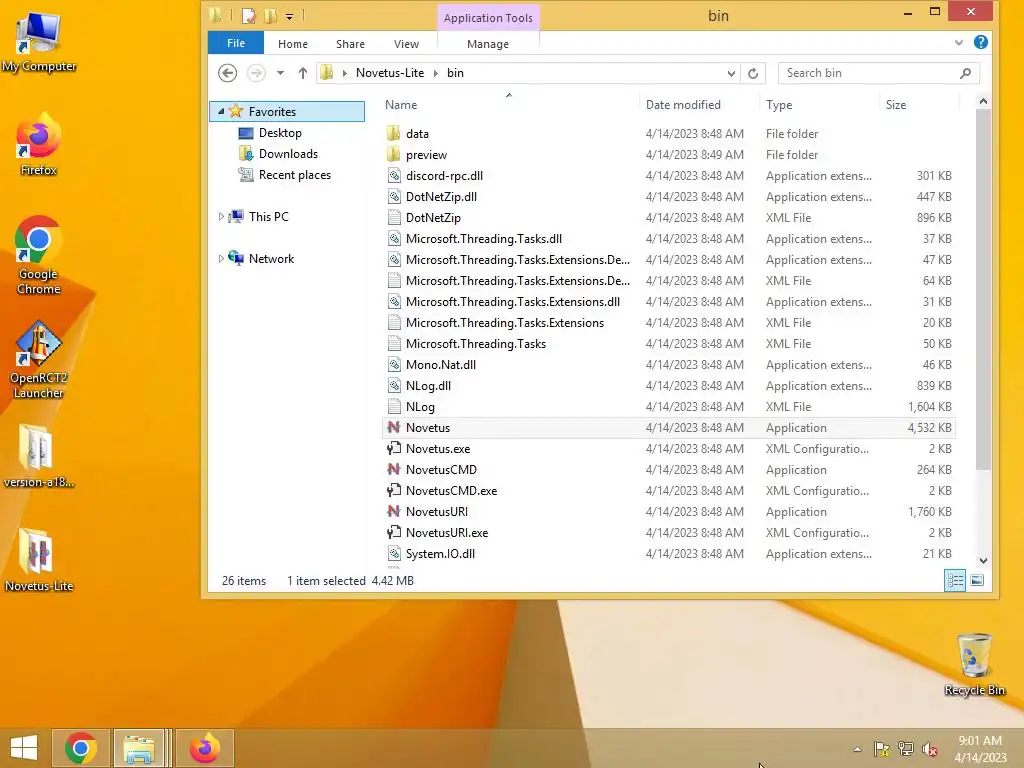The height and width of the screenshot is (768, 1024).
Task: Select the DotNetZip.dll file icon
Action: coord(394,197)
